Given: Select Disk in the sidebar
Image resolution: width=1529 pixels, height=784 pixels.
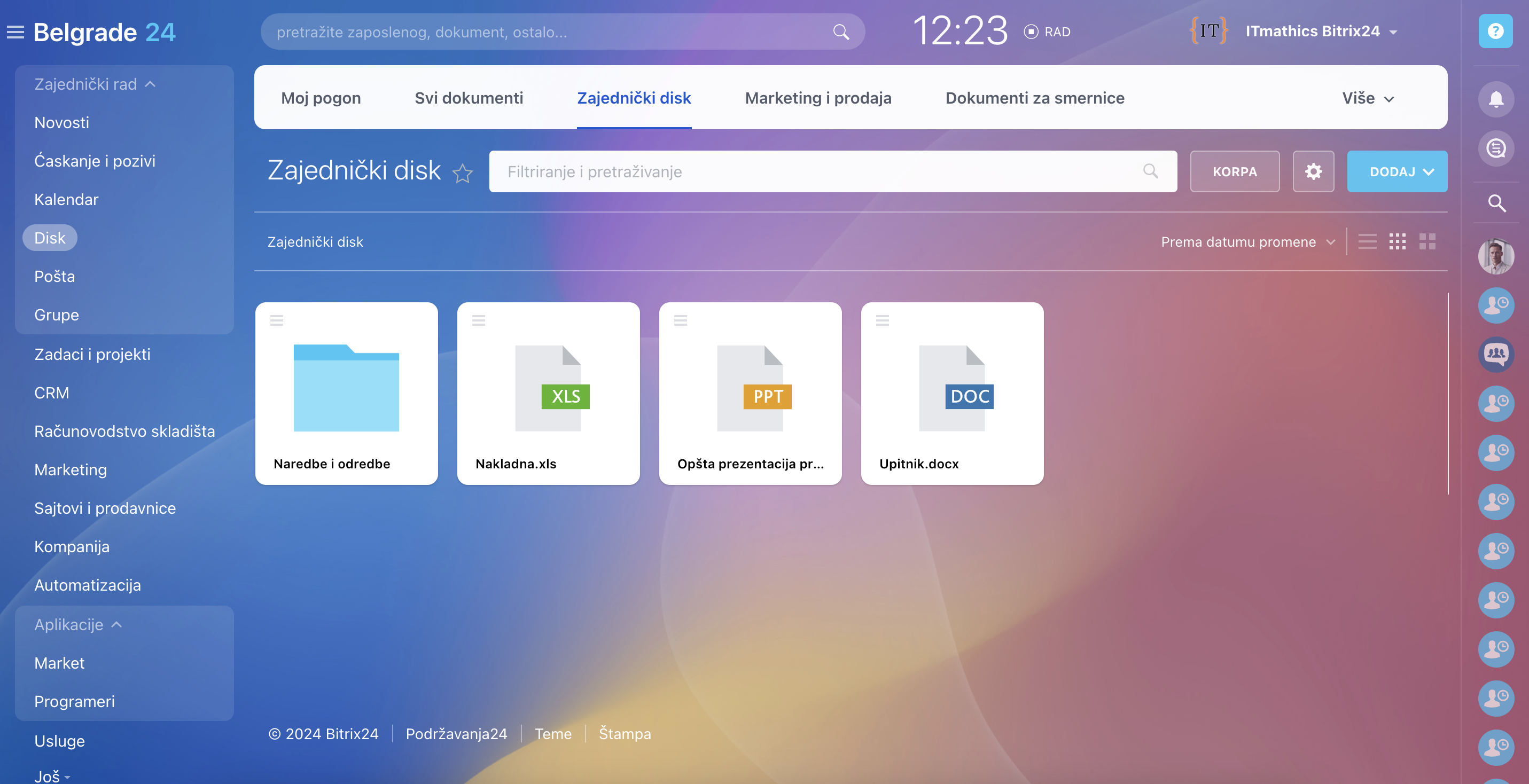Looking at the screenshot, I should pyautogui.click(x=50, y=238).
